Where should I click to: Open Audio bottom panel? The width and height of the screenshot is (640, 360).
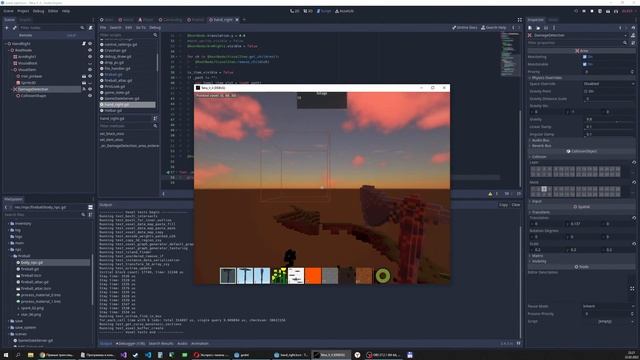click(182, 344)
